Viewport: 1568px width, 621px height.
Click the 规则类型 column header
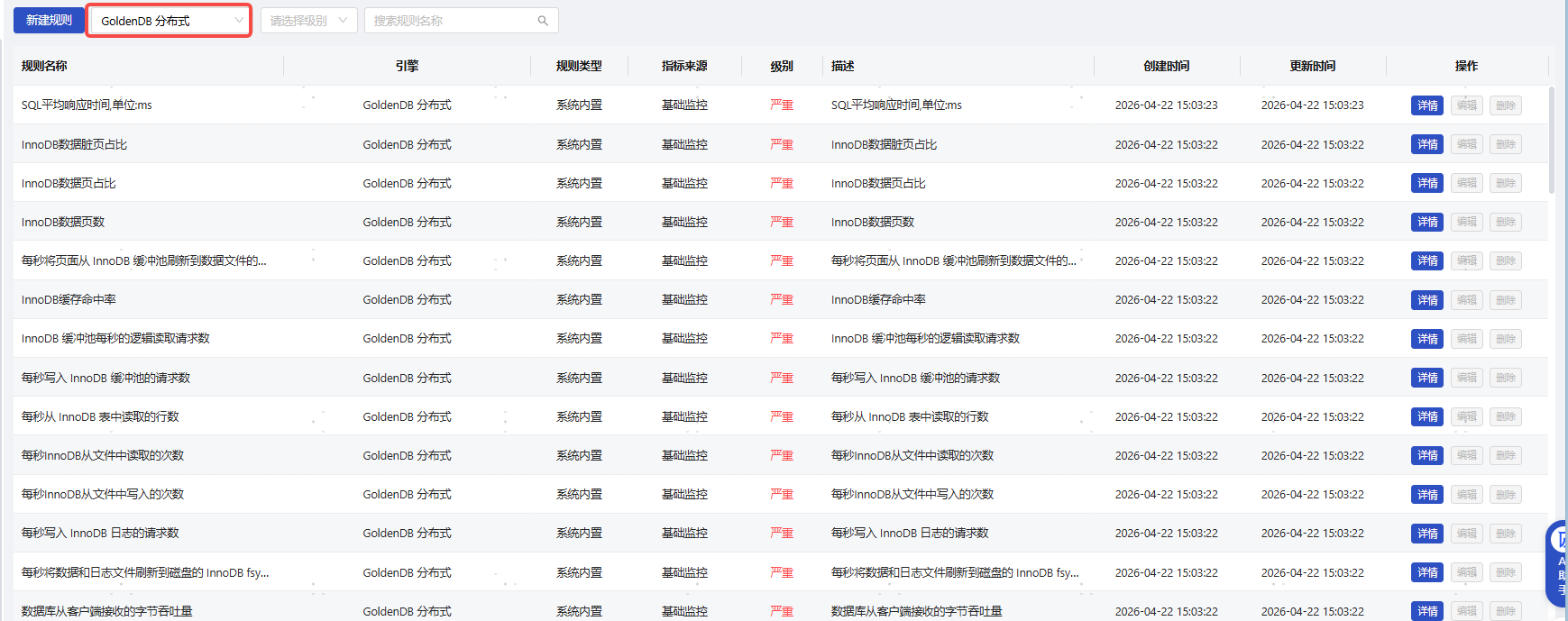tap(579, 66)
